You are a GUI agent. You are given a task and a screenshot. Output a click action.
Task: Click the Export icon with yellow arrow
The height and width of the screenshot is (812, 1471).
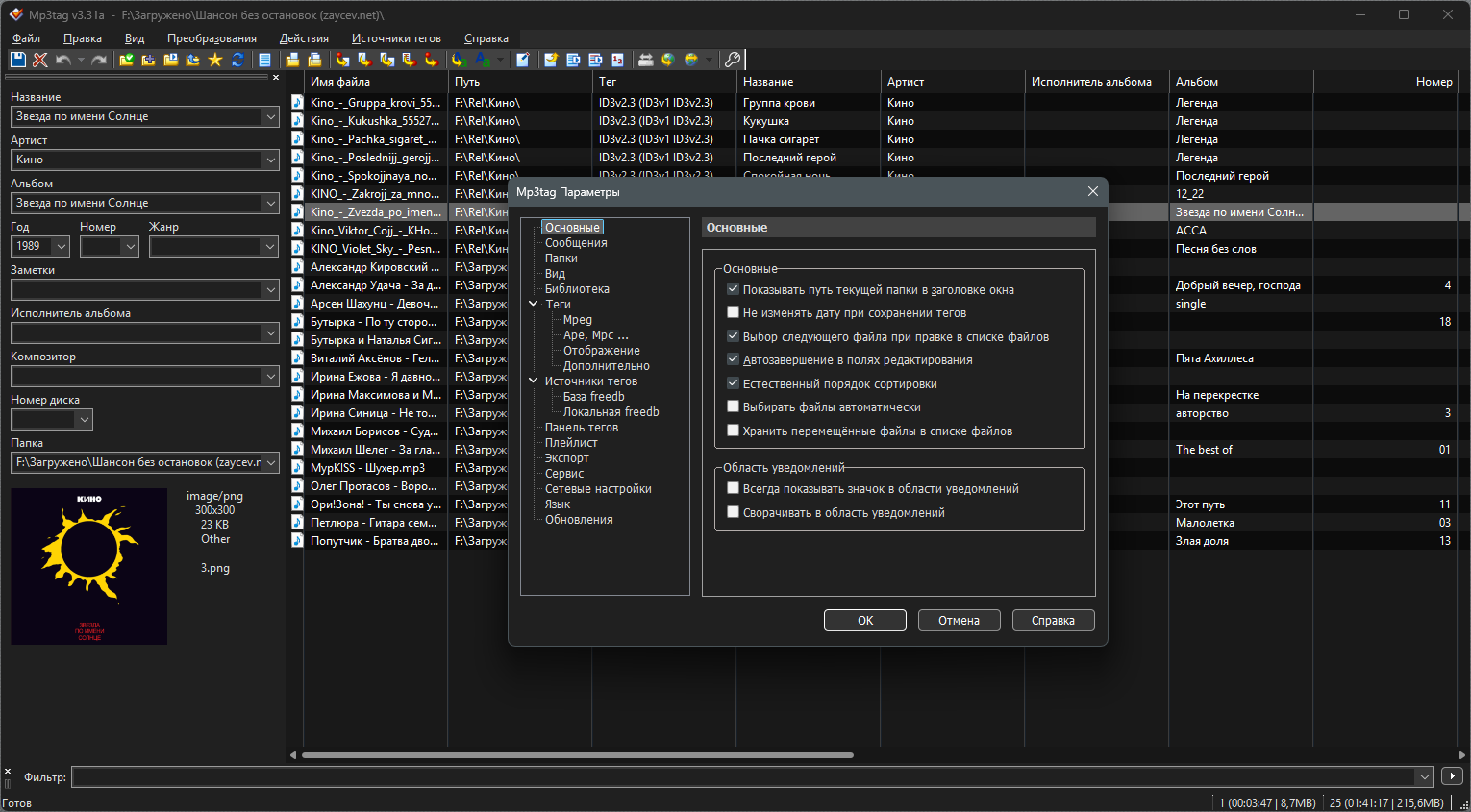click(x=551, y=60)
